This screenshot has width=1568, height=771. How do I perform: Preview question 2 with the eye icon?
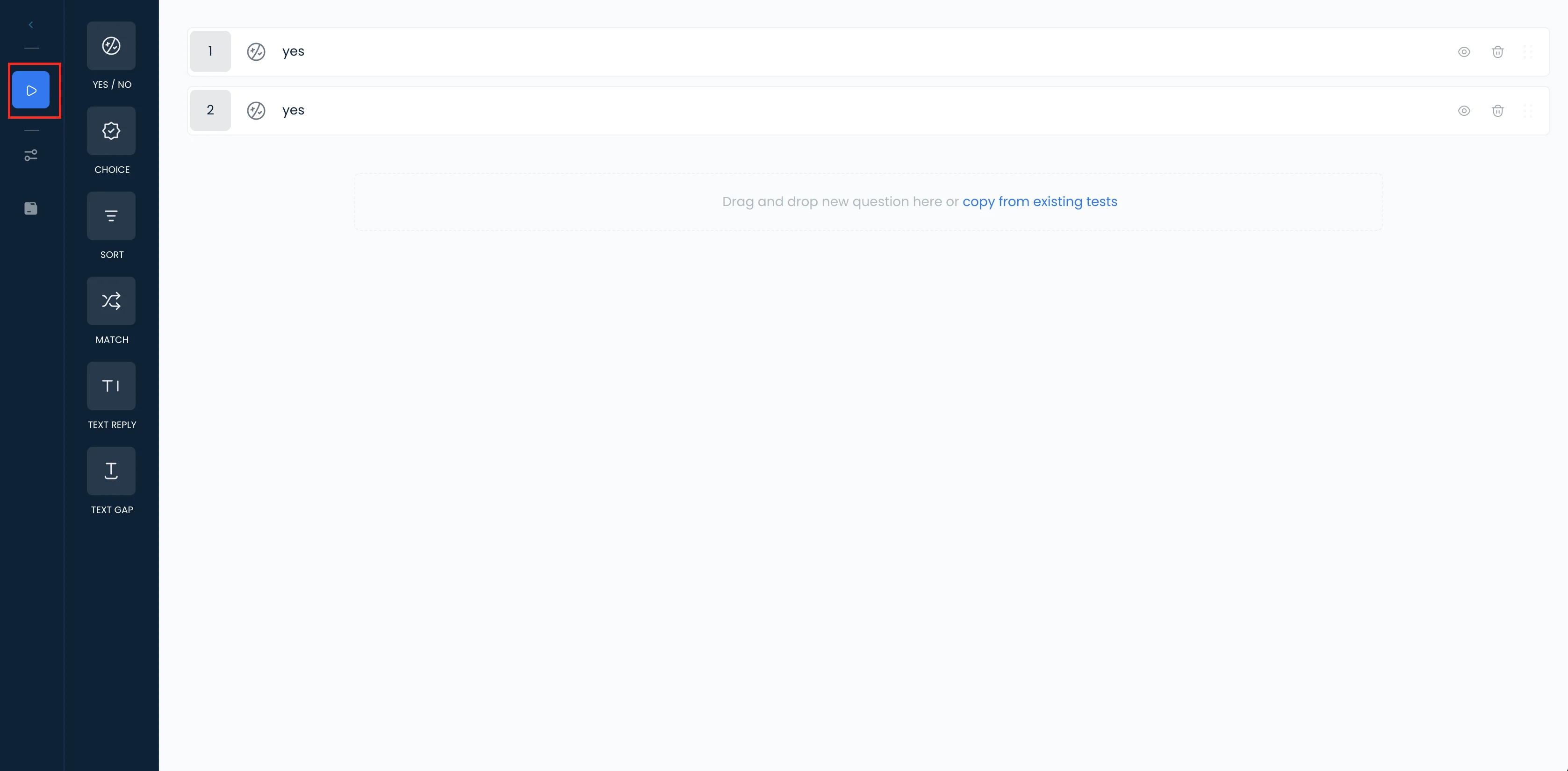pyautogui.click(x=1464, y=111)
